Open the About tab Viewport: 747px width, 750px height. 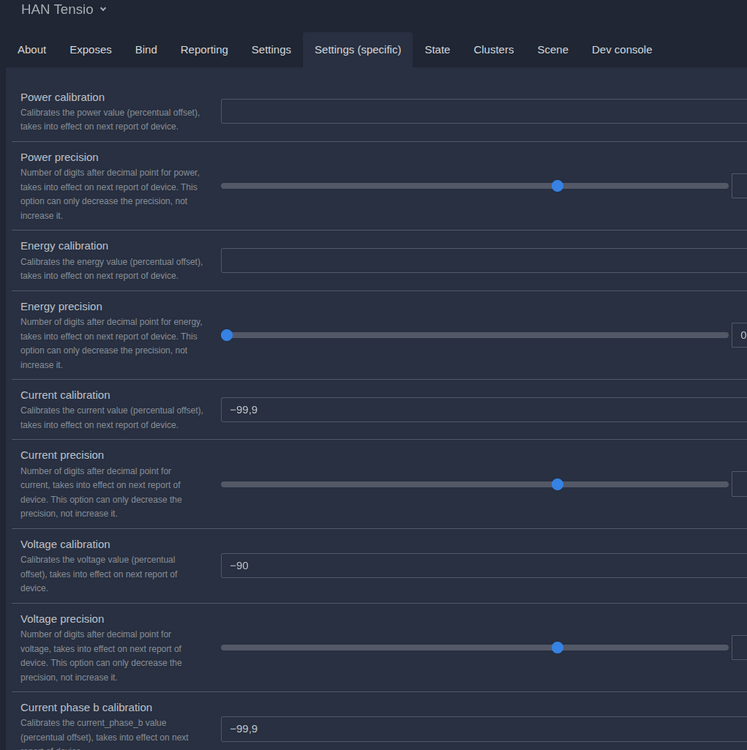click(32, 50)
